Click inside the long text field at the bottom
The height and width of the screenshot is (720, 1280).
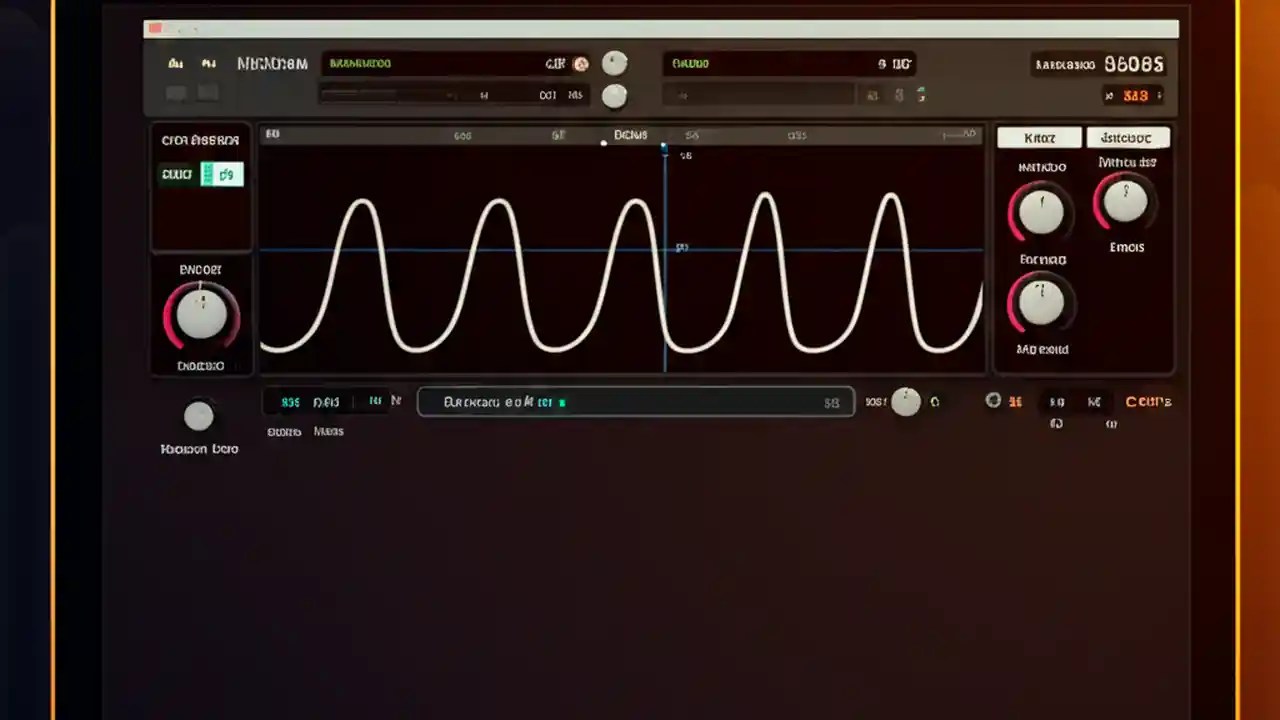pos(636,402)
